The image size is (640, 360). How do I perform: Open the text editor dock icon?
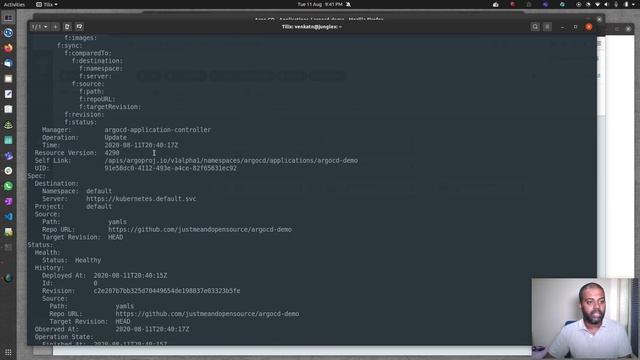click(8, 94)
